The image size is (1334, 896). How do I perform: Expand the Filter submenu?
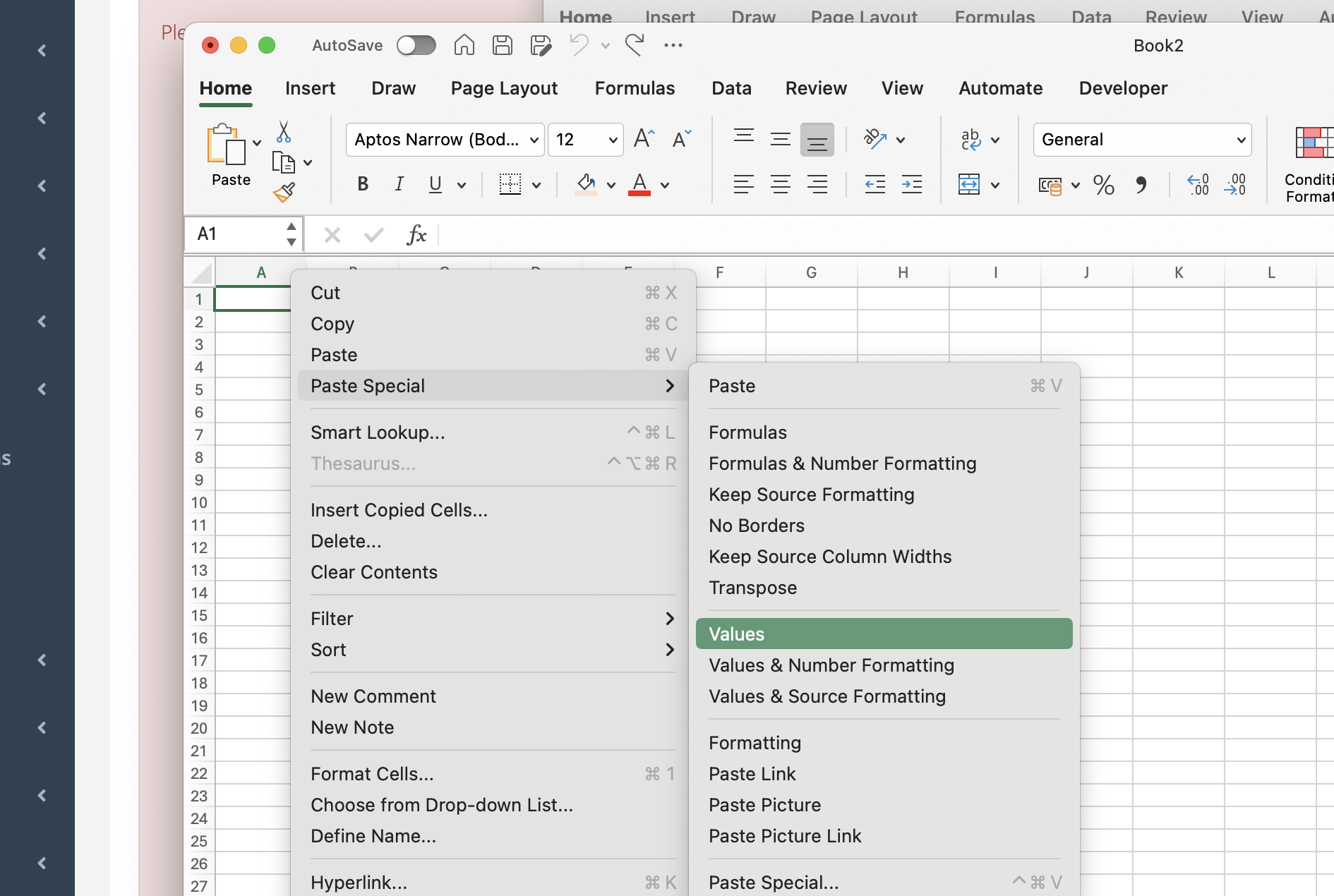click(x=493, y=618)
